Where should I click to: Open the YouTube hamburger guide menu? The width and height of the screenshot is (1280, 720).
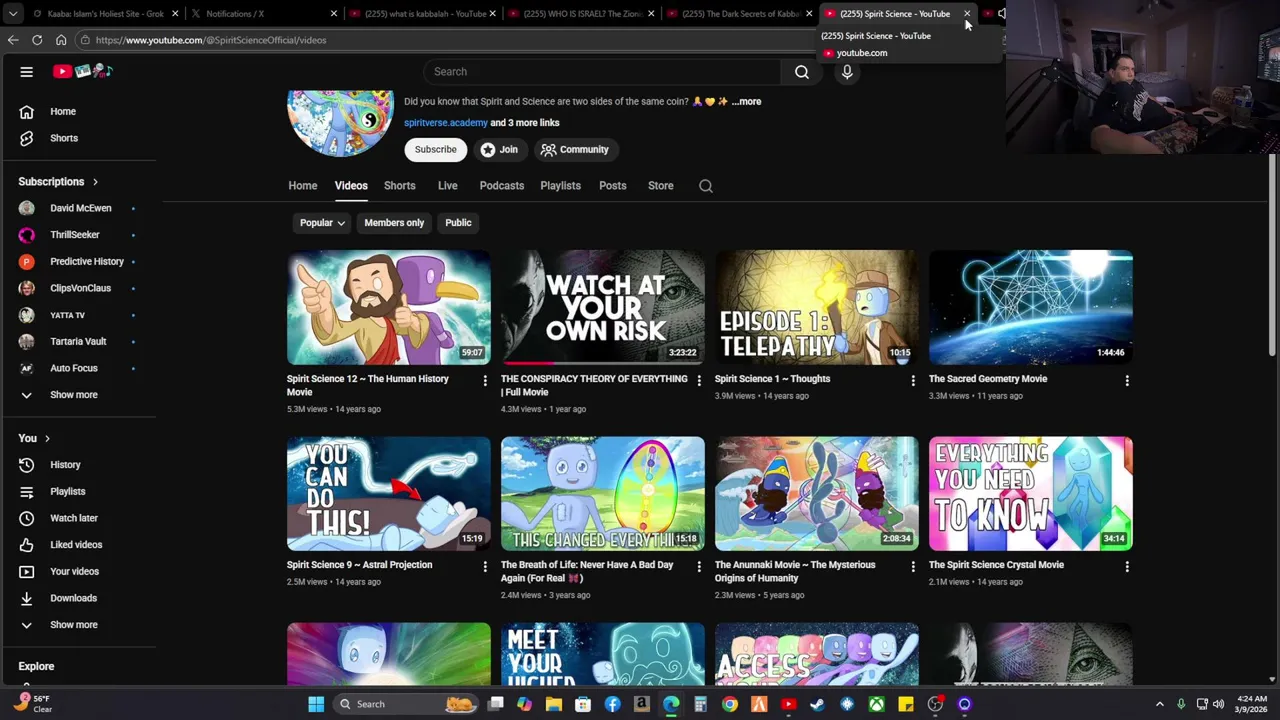(x=27, y=71)
